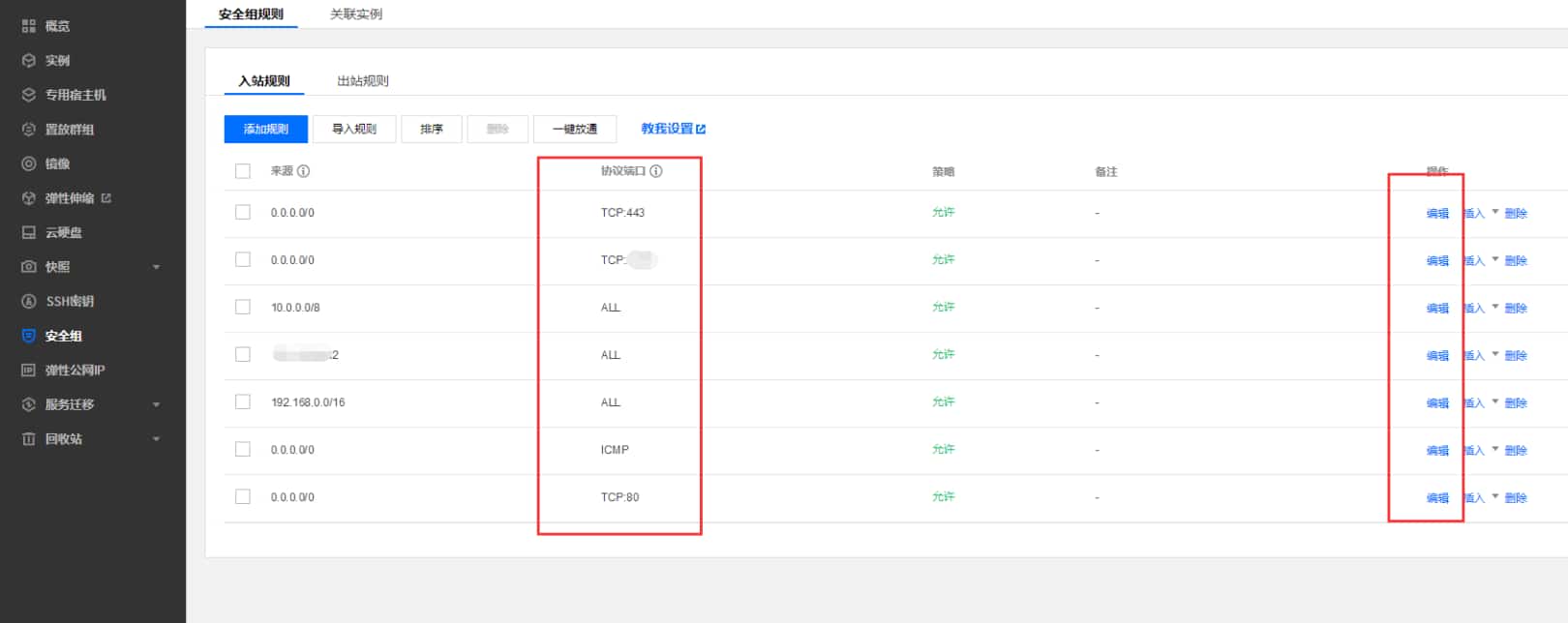Image resolution: width=1568 pixels, height=623 pixels.
Task: Open the 镜像 image icon in sidebar
Action: (x=29, y=164)
